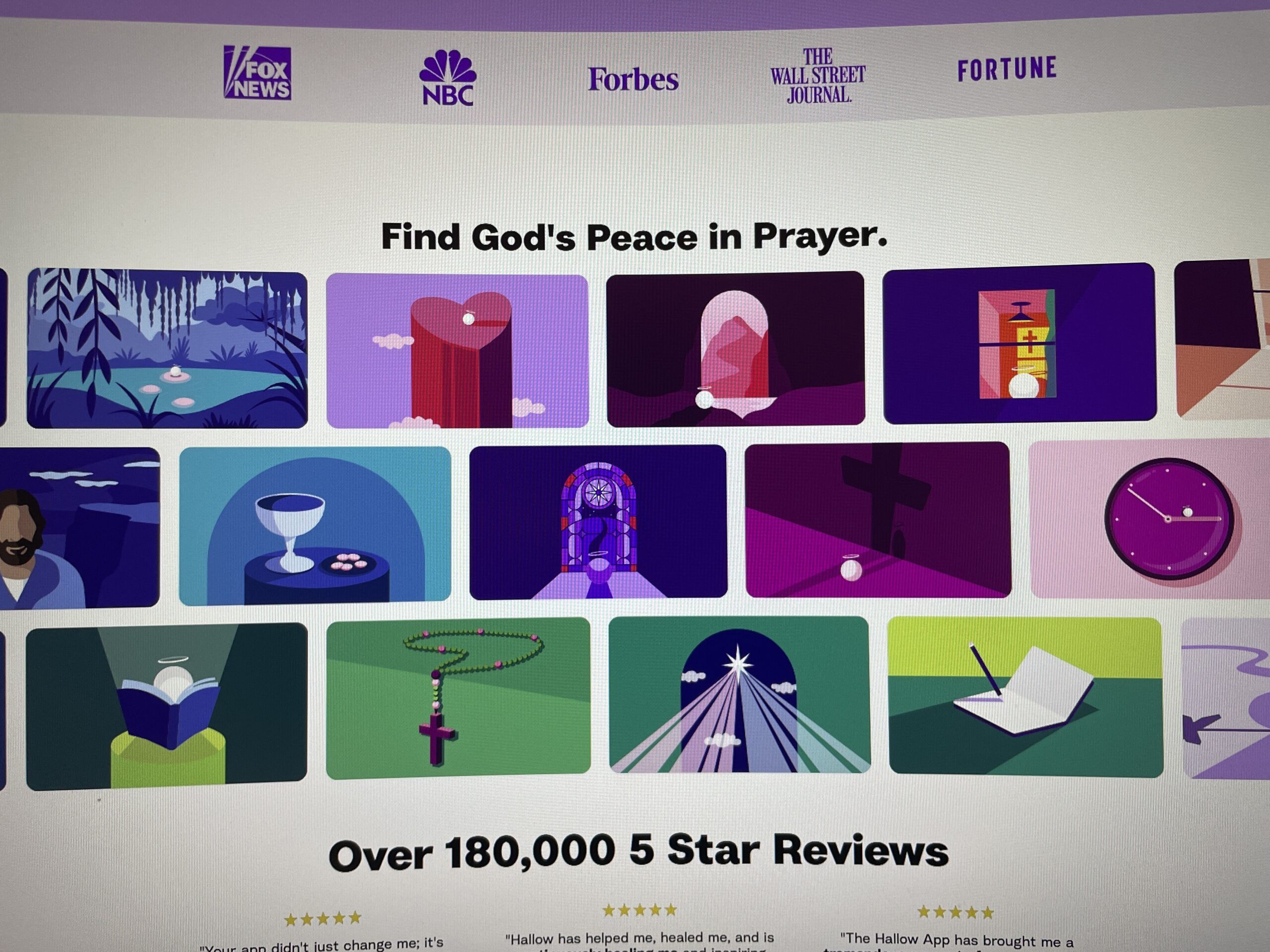Open the journal and pen card
The width and height of the screenshot is (1270, 952).
tap(1025, 697)
